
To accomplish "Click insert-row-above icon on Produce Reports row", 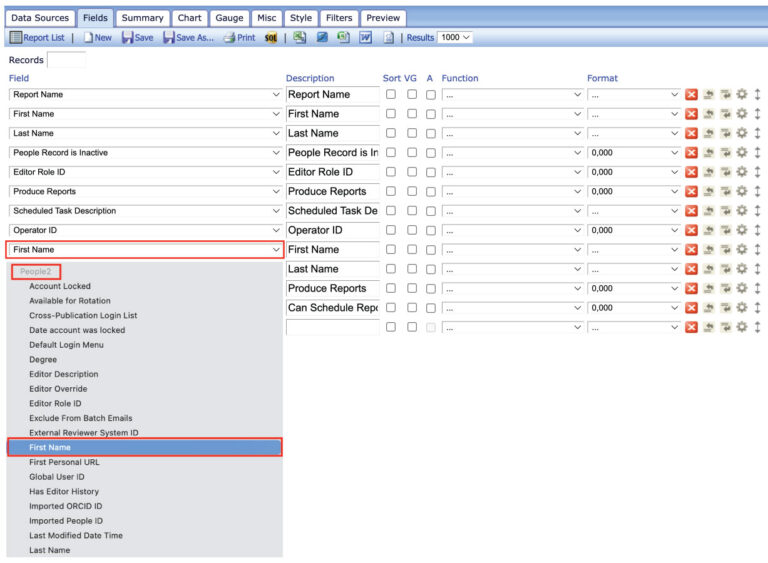I will pos(708,192).
